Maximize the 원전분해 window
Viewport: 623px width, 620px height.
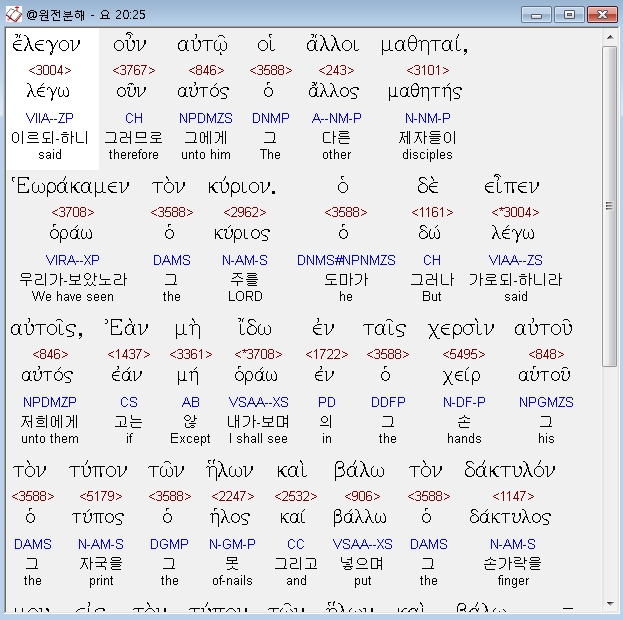(569, 15)
